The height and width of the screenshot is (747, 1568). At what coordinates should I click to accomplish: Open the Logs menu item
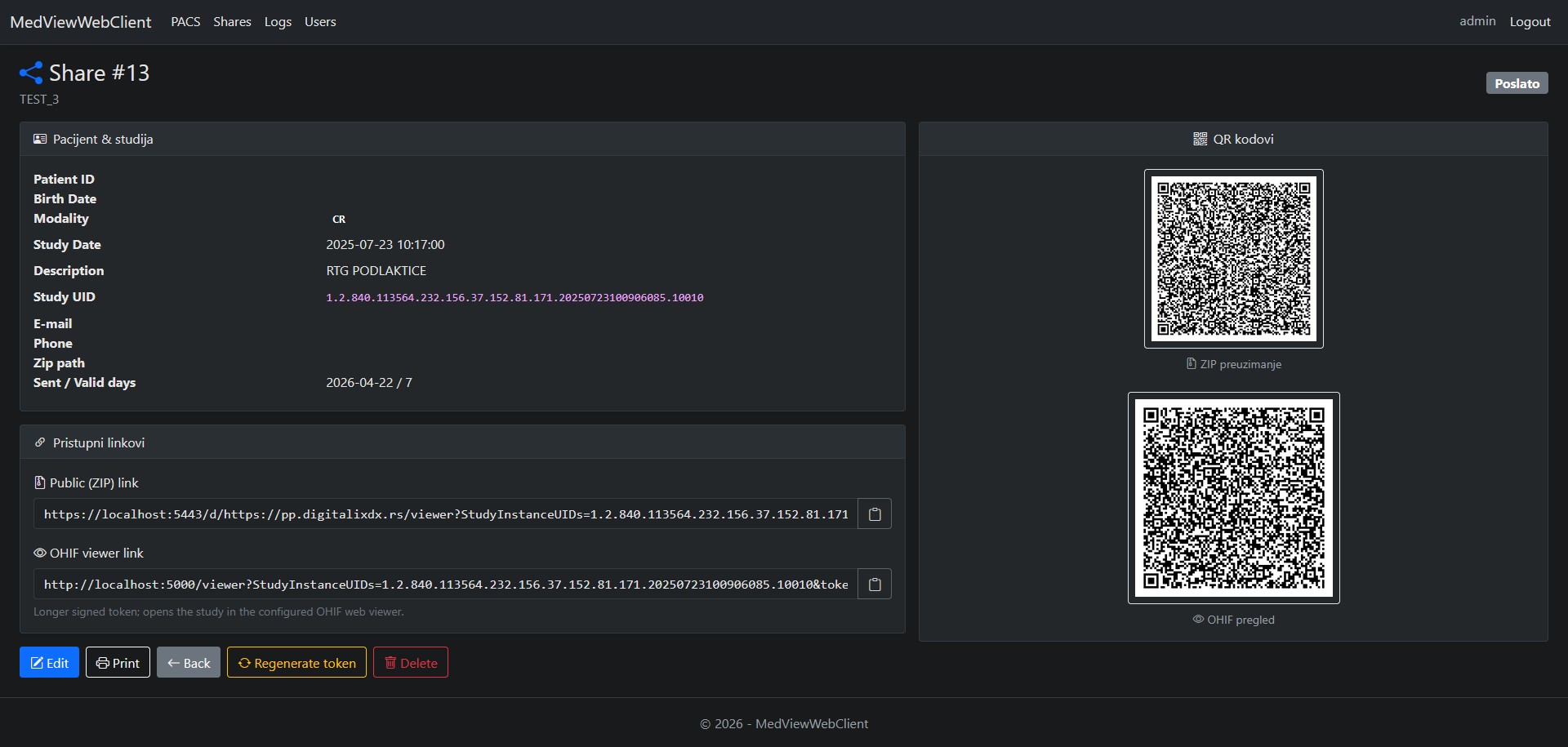278,22
